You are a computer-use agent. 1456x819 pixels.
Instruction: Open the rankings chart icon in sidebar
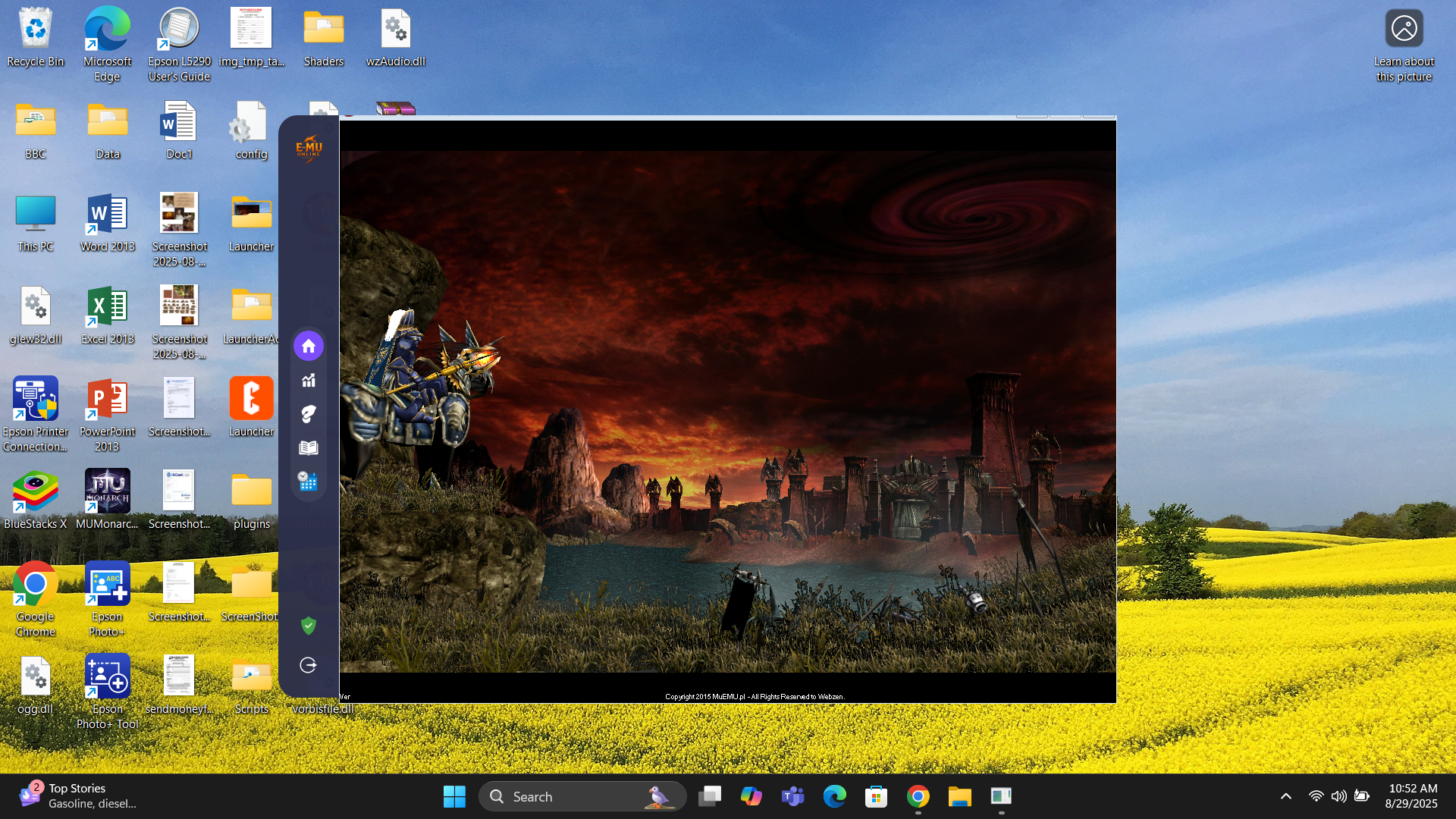pyautogui.click(x=308, y=381)
